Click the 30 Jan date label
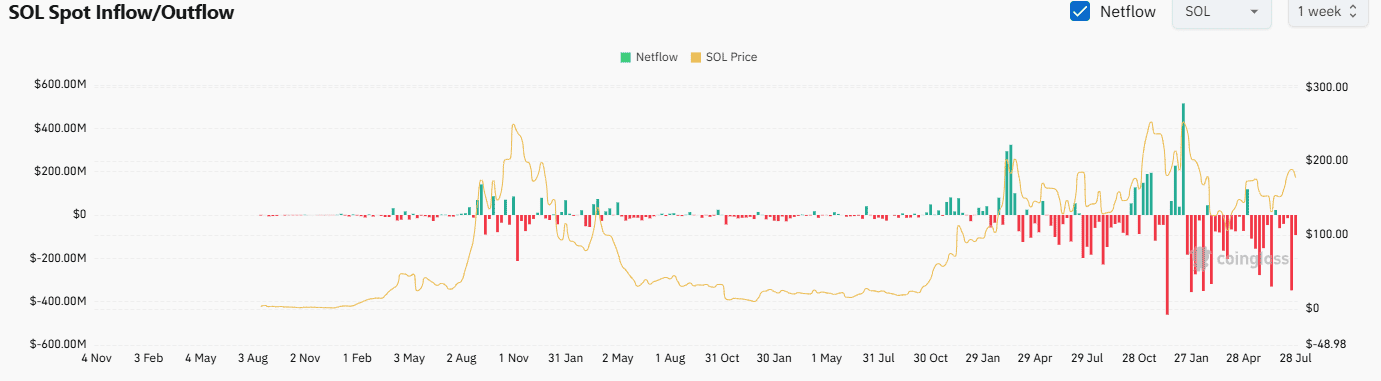Viewport: 1381px width, 381px height. [773, 358]
